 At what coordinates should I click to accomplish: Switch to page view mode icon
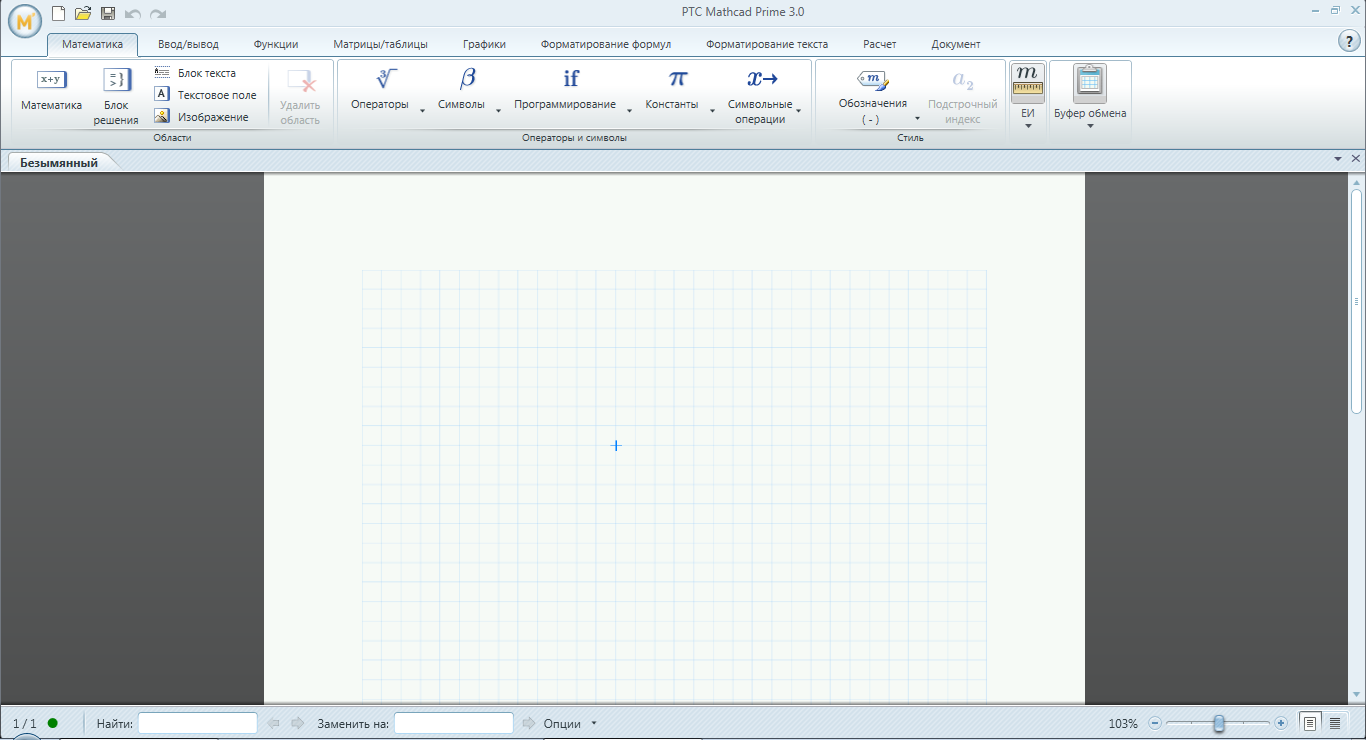point(1308,722)
